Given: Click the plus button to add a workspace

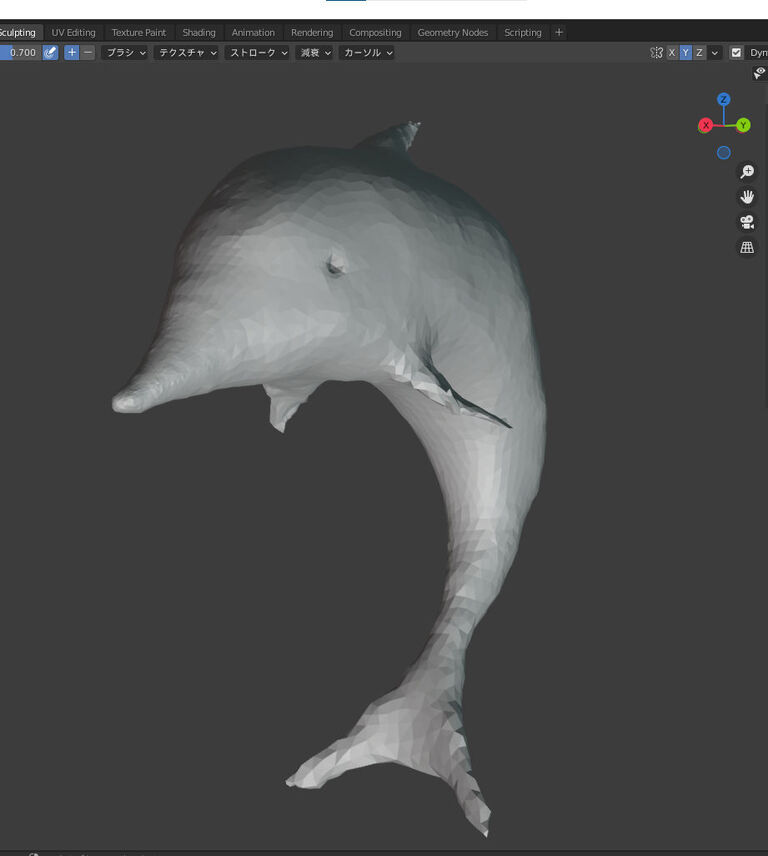Looking at the screenshot, I should point(559,32).
